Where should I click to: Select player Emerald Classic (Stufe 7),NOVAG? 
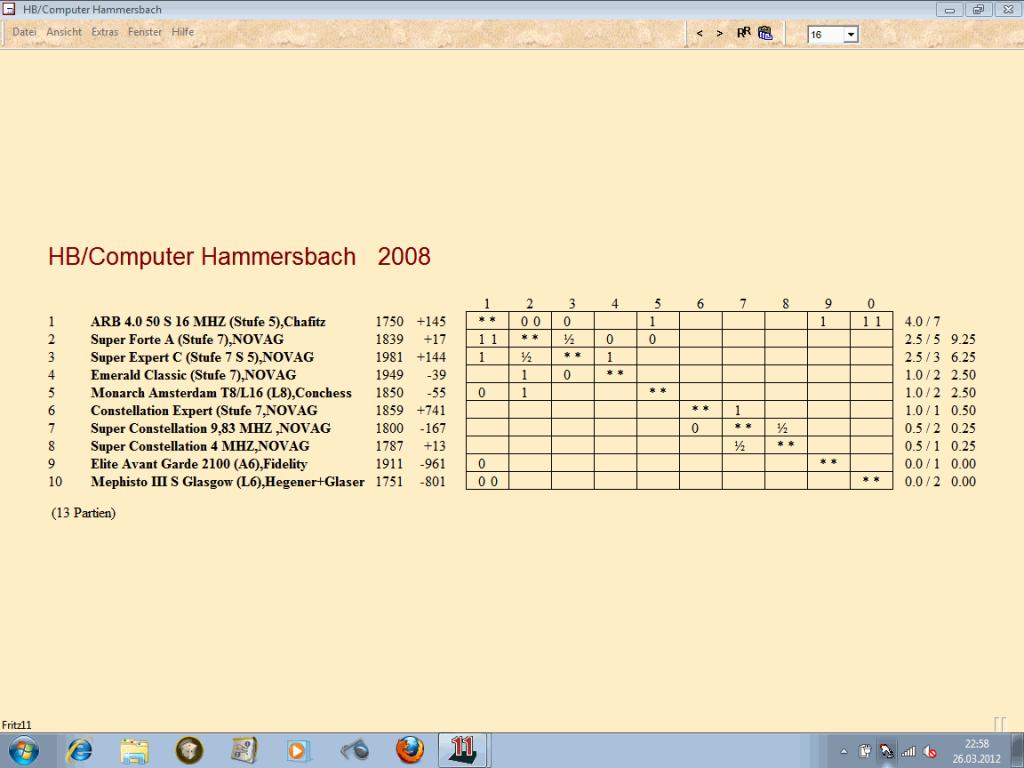(193, 375)
